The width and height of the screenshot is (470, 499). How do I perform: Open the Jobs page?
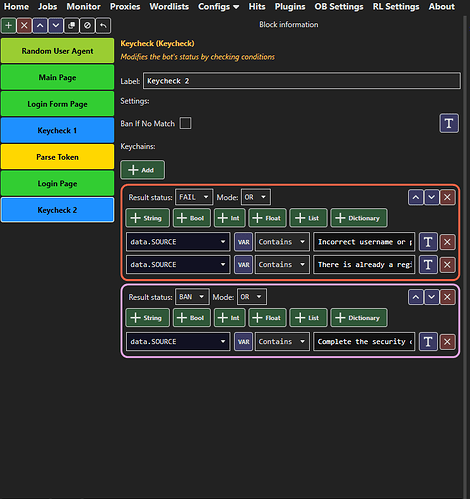tap(47, 7)
